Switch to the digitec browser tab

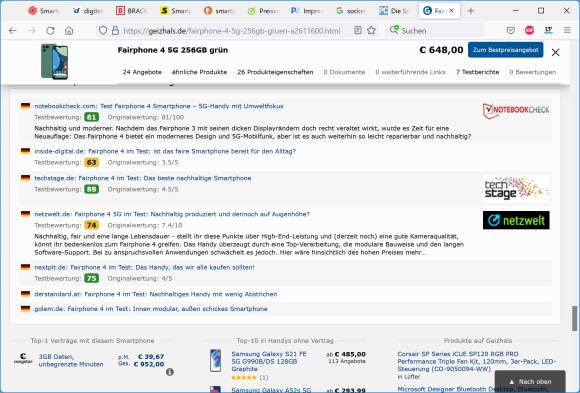[87, 11]
